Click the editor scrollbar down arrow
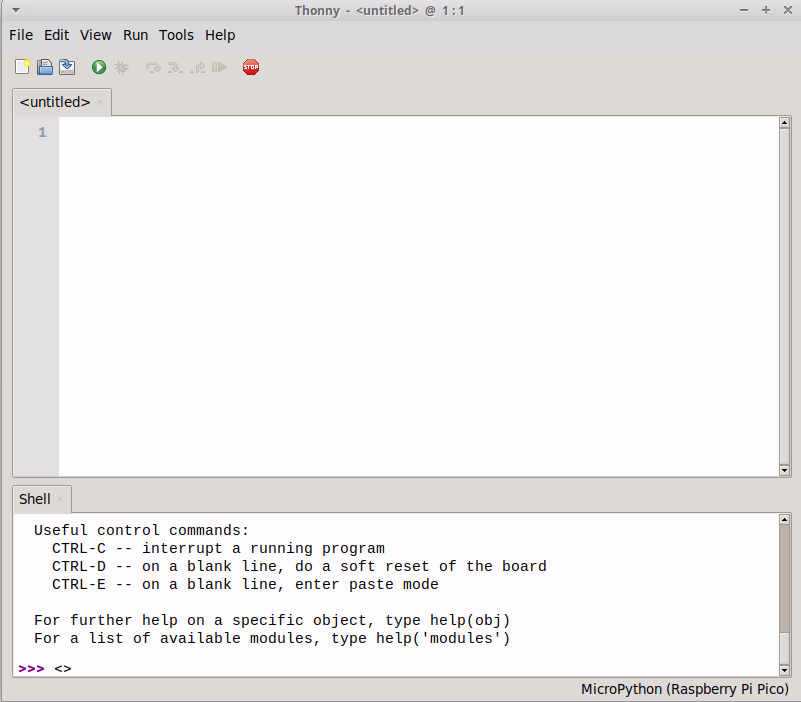801x702 pixels. point(784,470)
